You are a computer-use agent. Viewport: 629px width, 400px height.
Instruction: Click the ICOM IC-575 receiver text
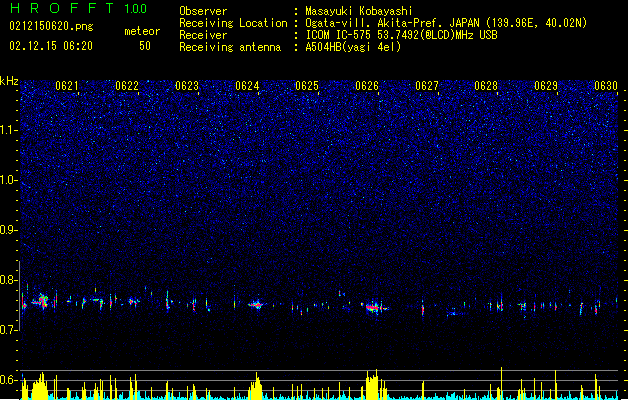point(401,35)
